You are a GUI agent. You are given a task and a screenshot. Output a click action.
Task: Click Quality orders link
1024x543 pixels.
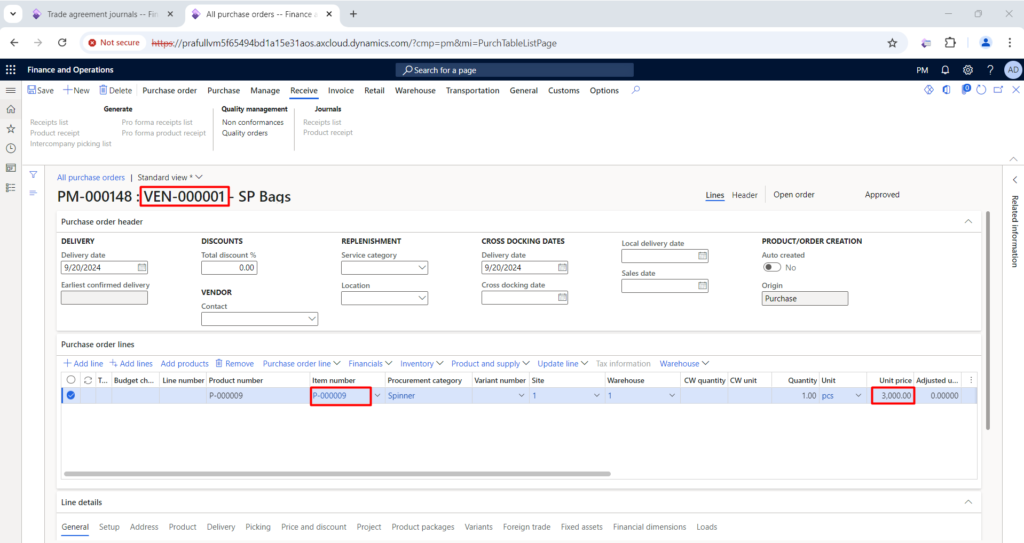(245, 133)
